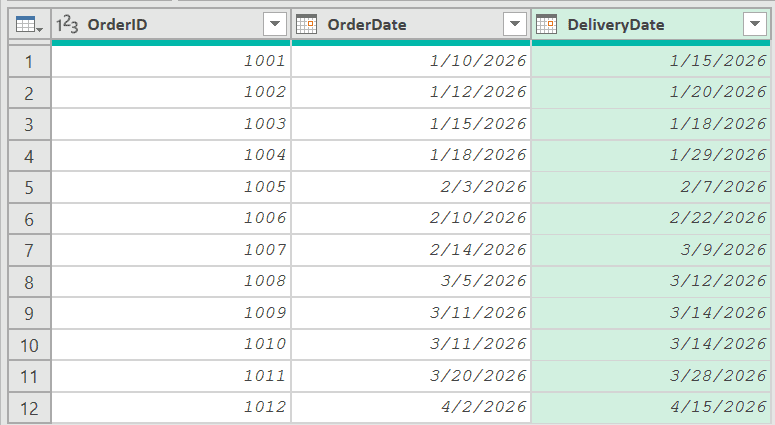Select row number 1

pyautogui.click(x=29, y=62)
